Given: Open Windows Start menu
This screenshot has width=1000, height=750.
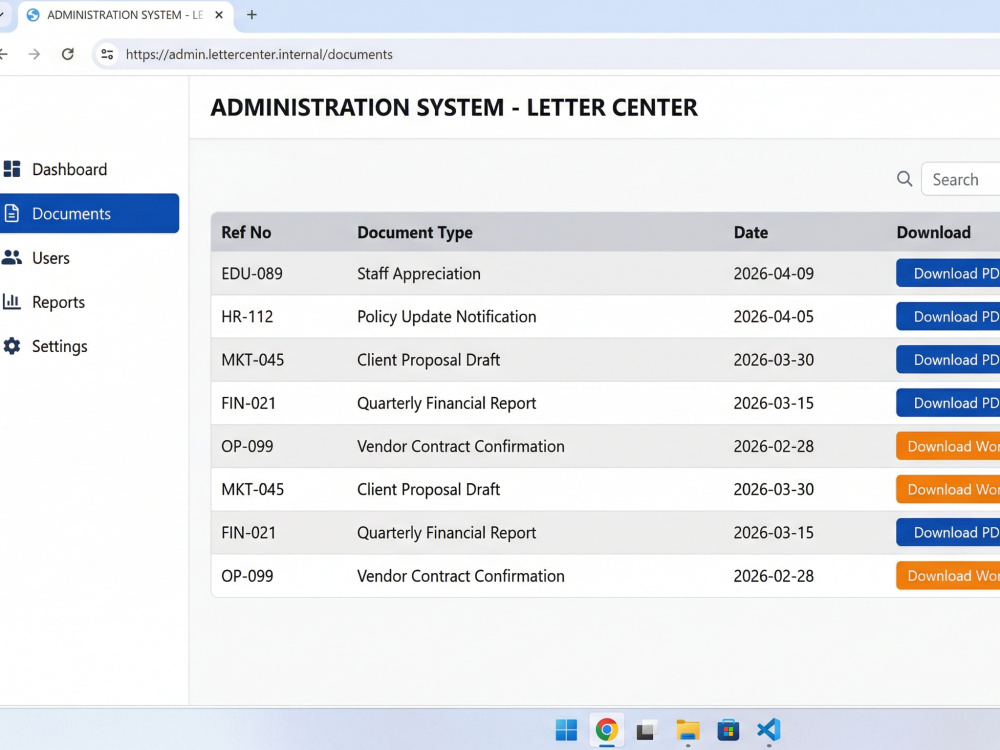Looking at the screenshot, I should tap(566, 730).
